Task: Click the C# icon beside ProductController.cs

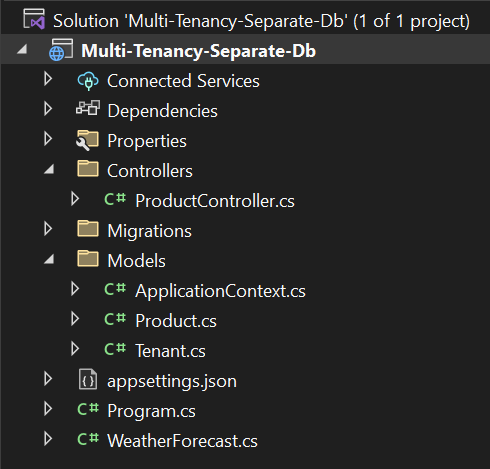Action: click(x=115, y=199)
